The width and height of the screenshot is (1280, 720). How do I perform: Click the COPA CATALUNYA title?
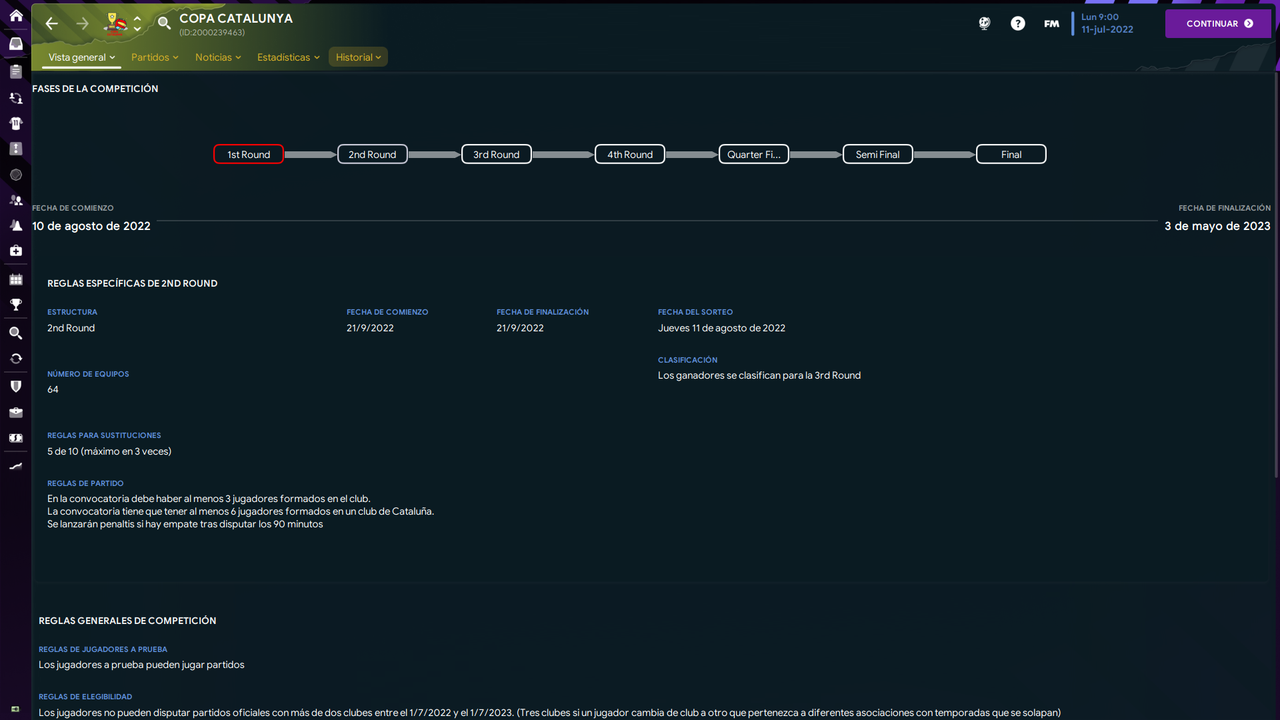[236, 18]
